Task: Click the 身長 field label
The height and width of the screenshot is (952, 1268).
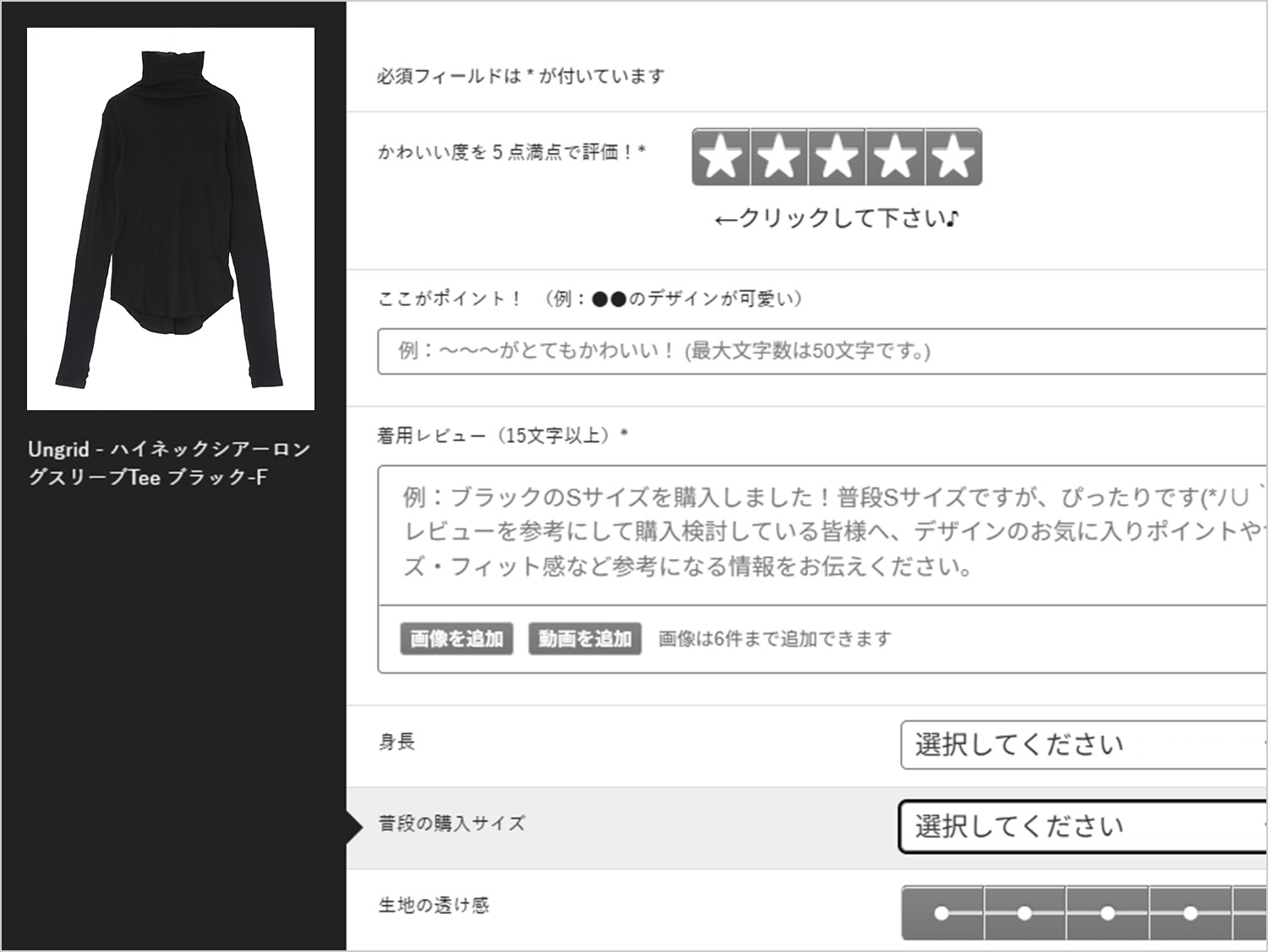Action: click(x=396, y=742)
